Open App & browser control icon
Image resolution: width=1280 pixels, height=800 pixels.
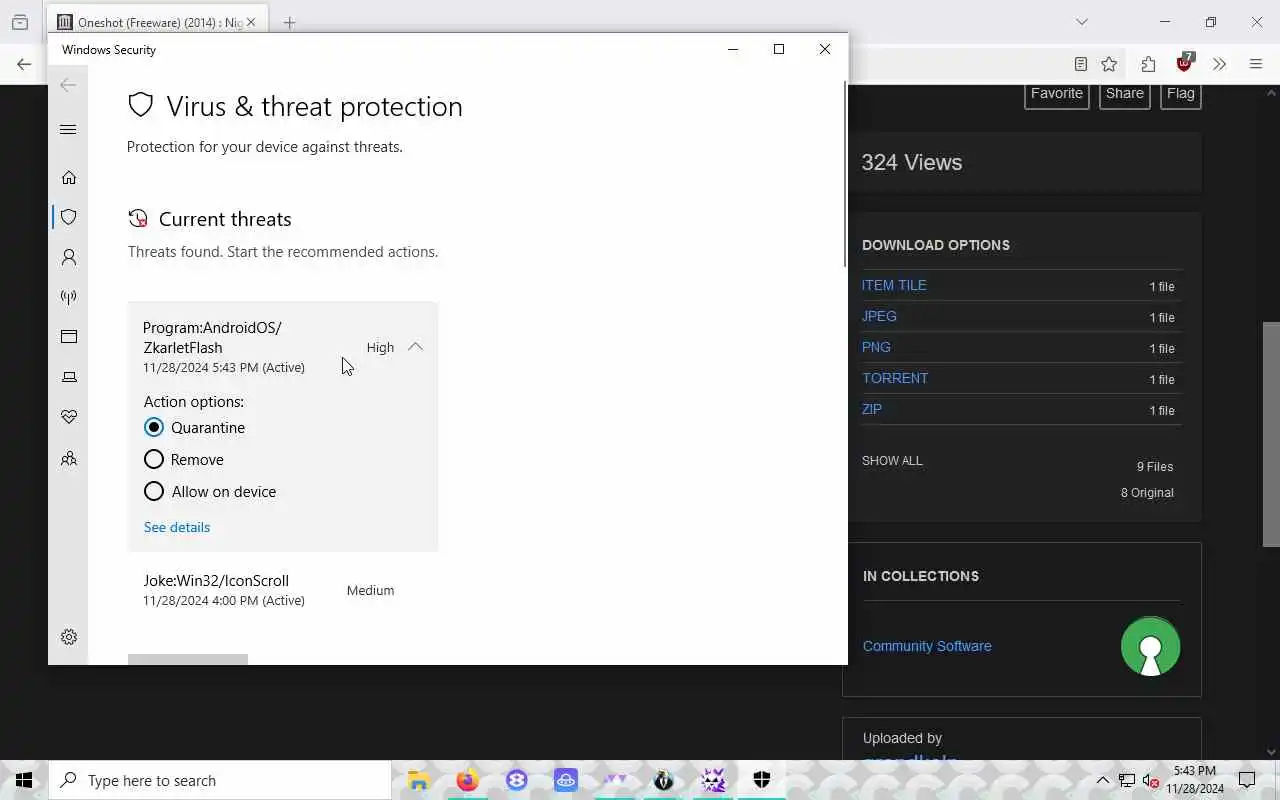pos(69,337)
